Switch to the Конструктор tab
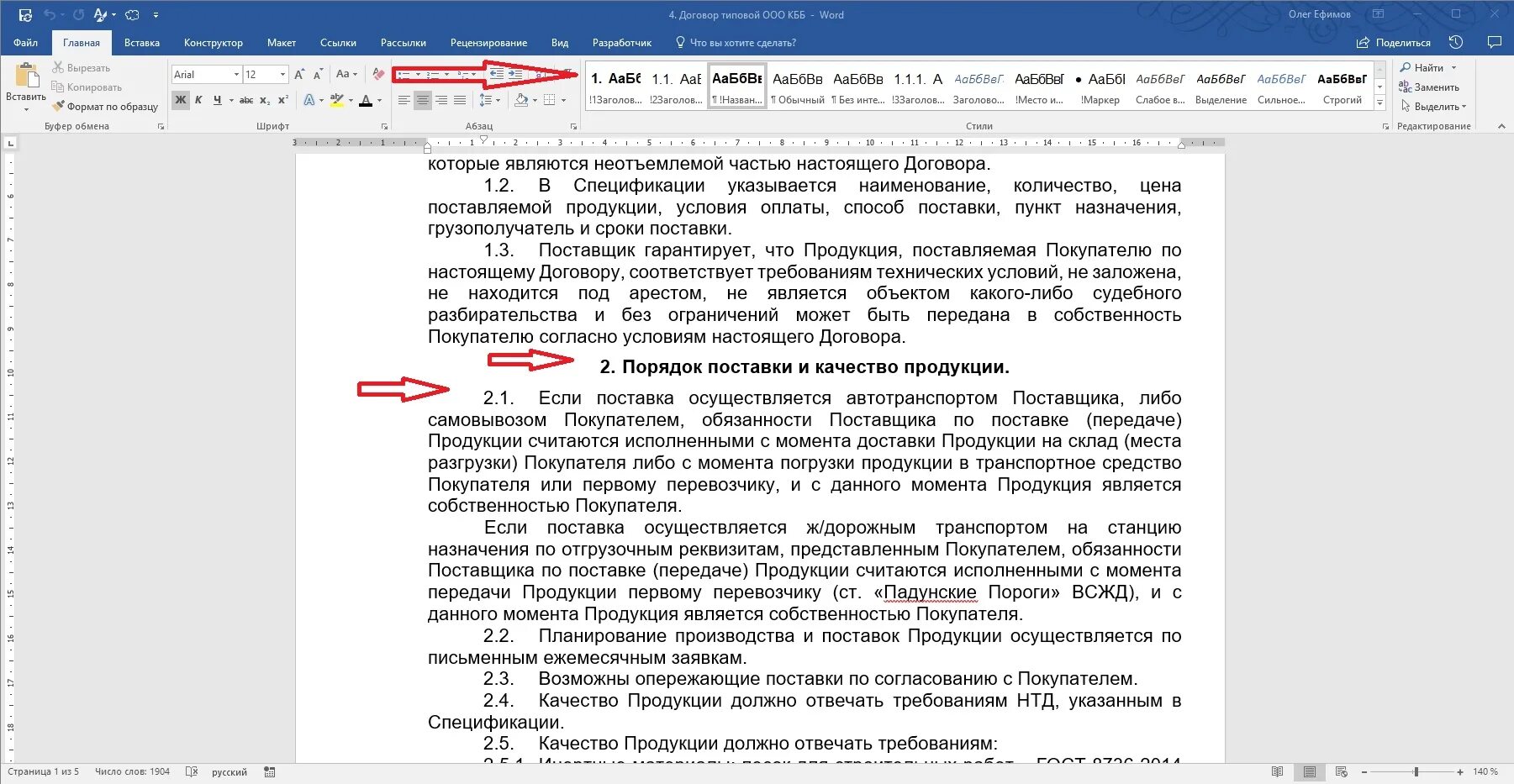 click(x=214, y=43)
